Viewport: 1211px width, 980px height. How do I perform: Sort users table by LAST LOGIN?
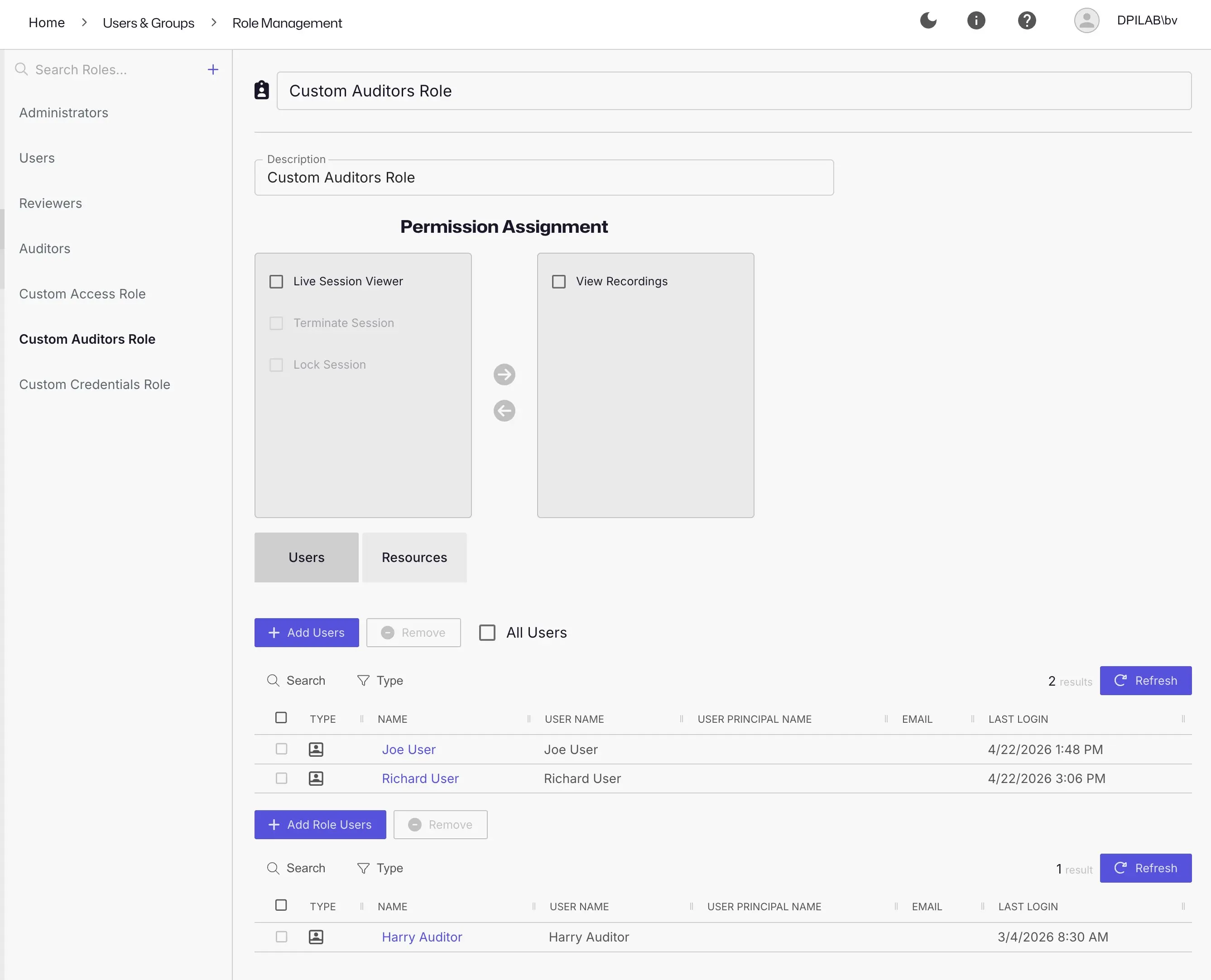(1018, 719)
